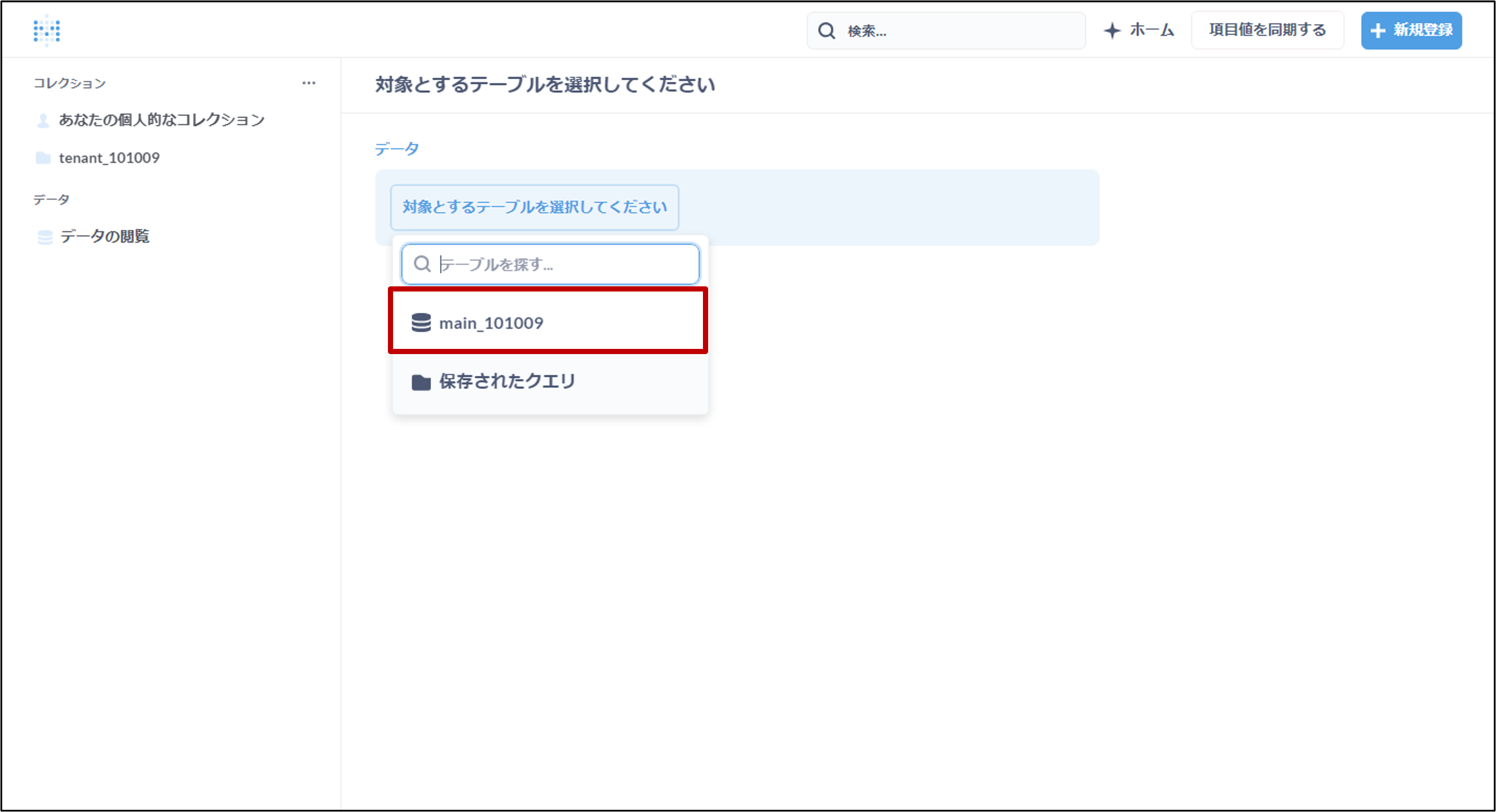
Task: Select the main_101009 database entry
Action: click(x=491, y=323)
